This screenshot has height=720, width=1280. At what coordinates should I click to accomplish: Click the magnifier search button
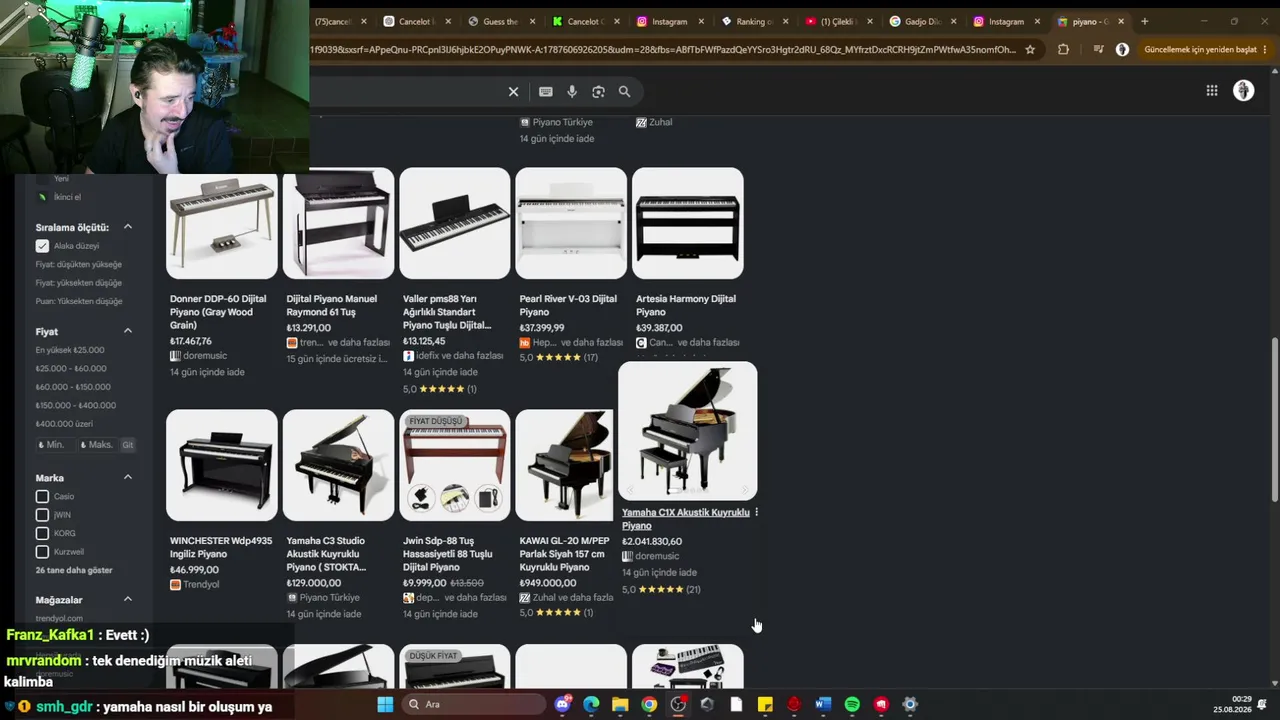coord(624,92)
